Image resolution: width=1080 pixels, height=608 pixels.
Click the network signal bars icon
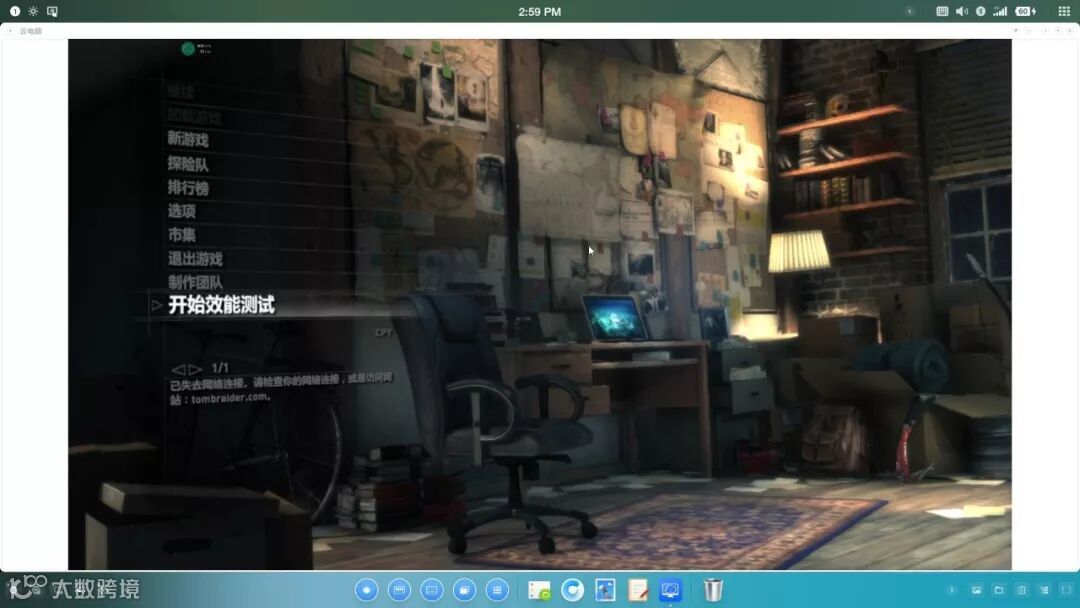coord(1000,11)
